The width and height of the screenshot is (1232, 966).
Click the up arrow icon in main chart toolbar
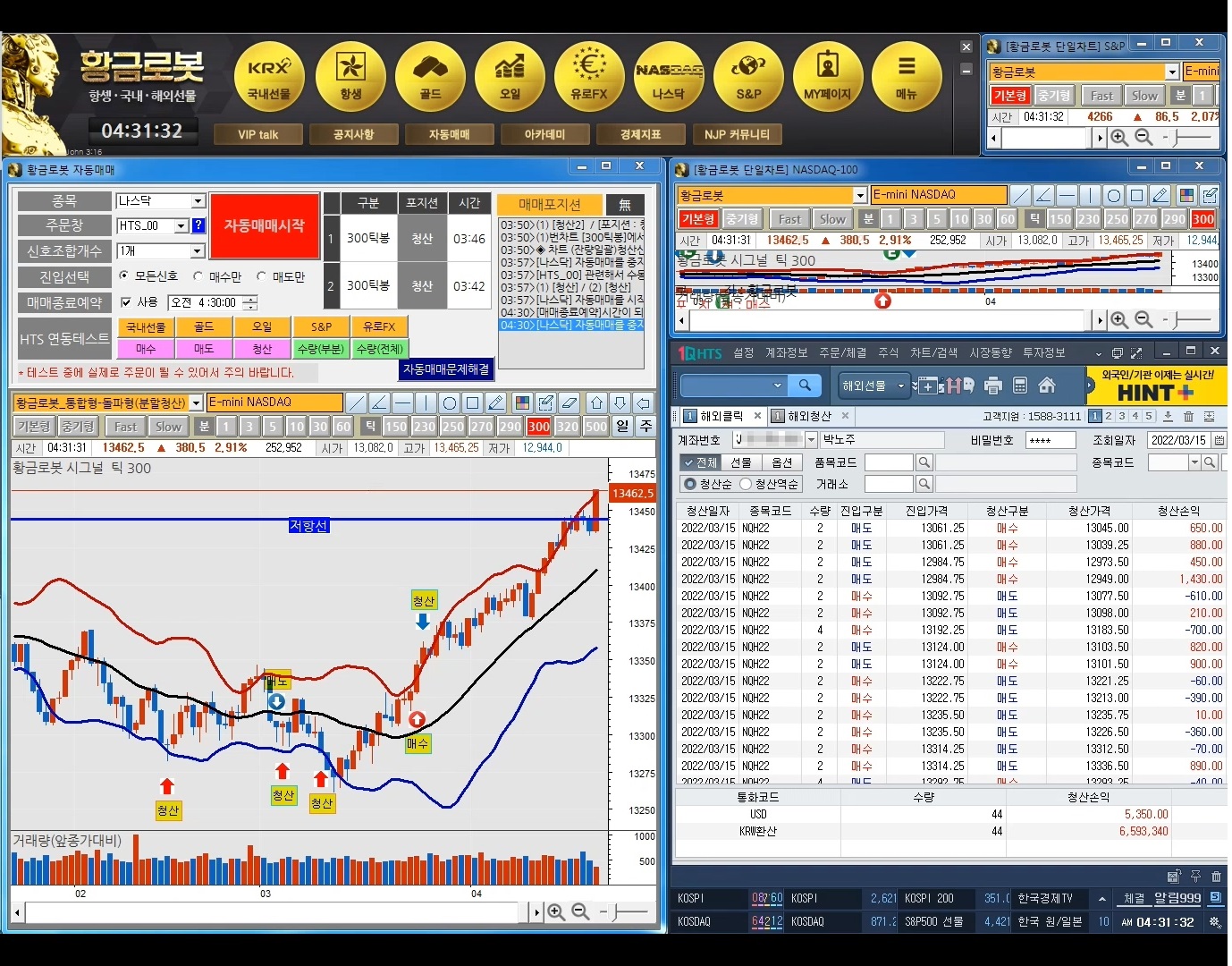coord(597,402)
